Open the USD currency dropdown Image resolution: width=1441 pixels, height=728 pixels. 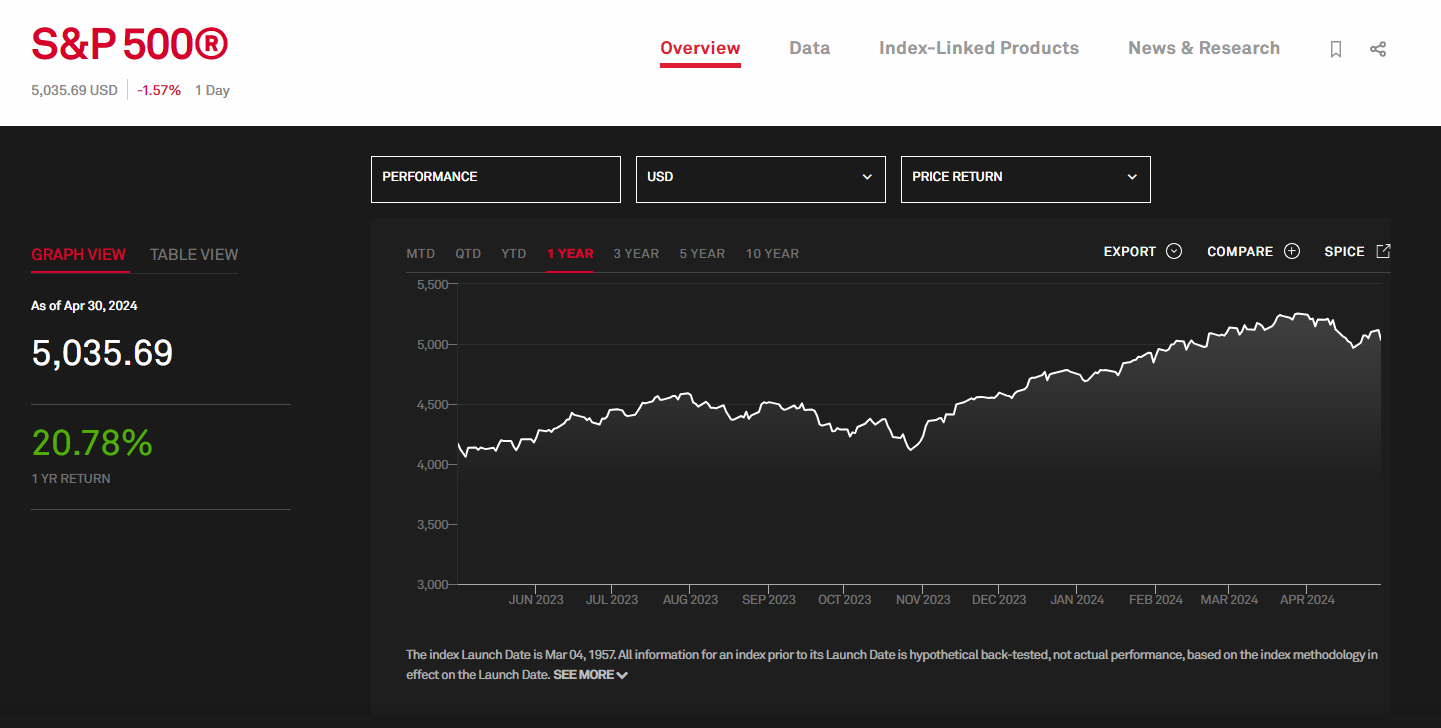pos(761,179)
